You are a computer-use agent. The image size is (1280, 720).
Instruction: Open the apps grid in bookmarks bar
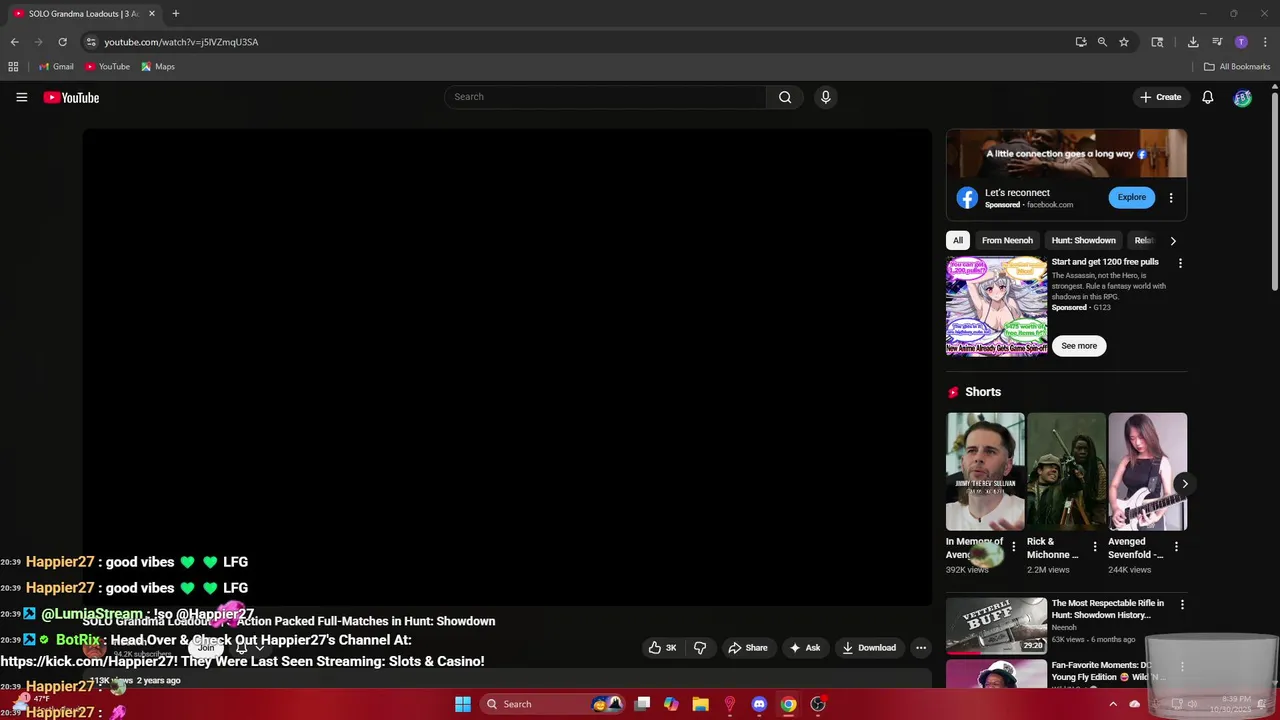(13, 67)
